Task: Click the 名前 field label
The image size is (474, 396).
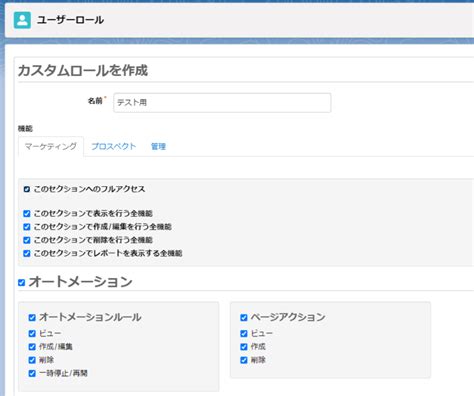Action: [95, 101]
